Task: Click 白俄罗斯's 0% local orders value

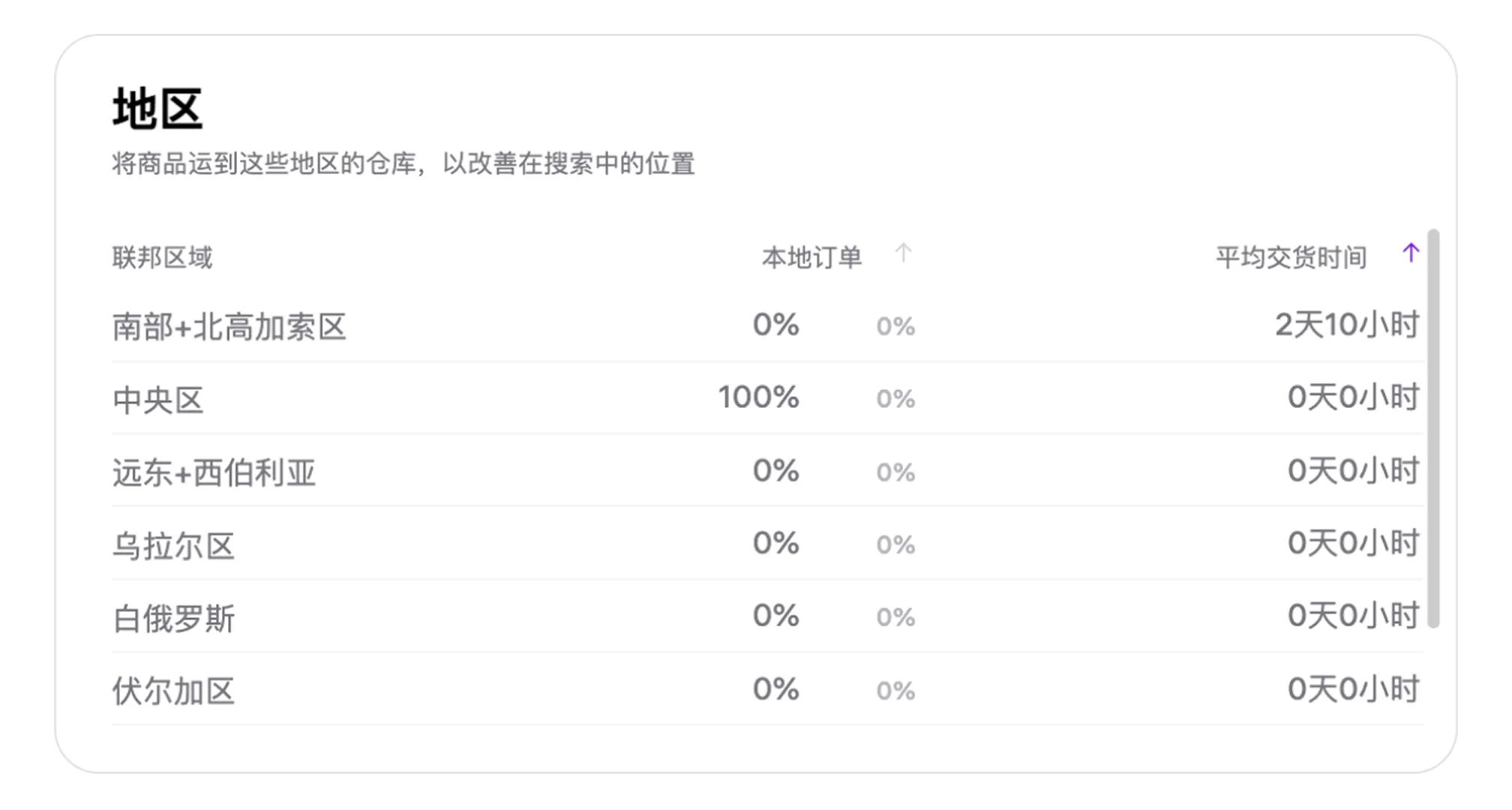Action: [776, 616]
